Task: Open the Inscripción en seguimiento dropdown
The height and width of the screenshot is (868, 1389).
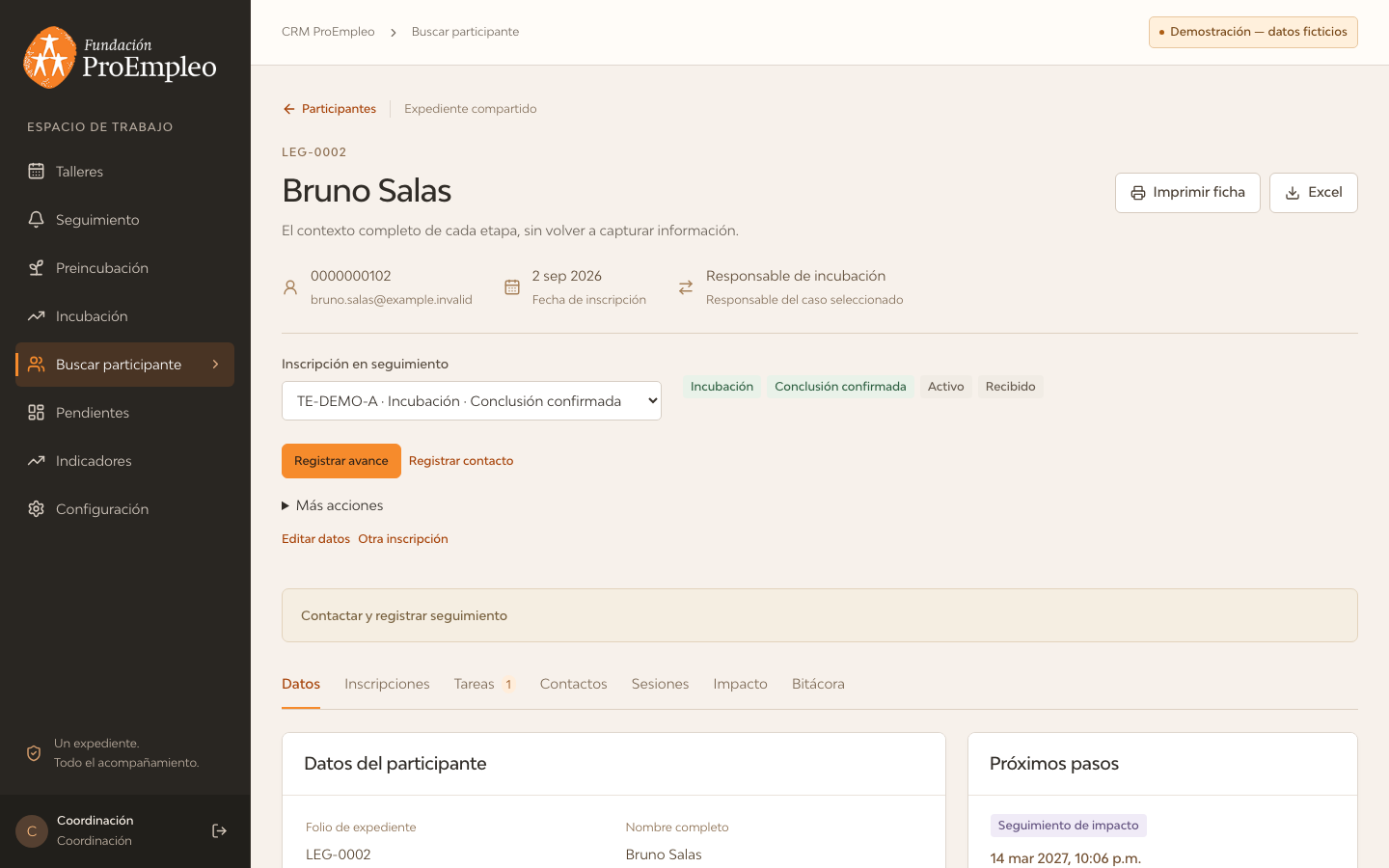Action: click(472, 401)
